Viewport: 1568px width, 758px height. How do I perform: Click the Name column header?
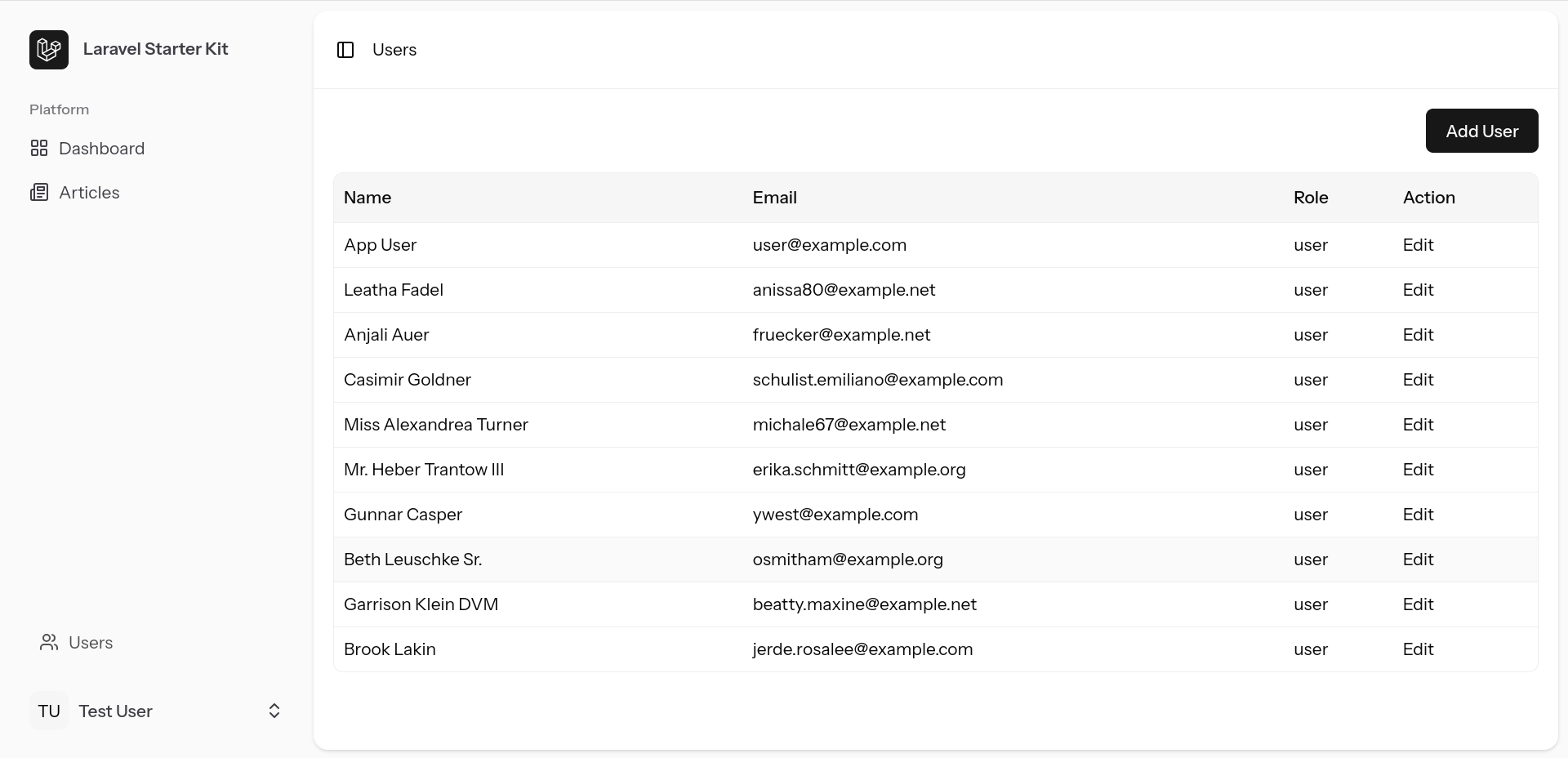[x=367, y=198]
